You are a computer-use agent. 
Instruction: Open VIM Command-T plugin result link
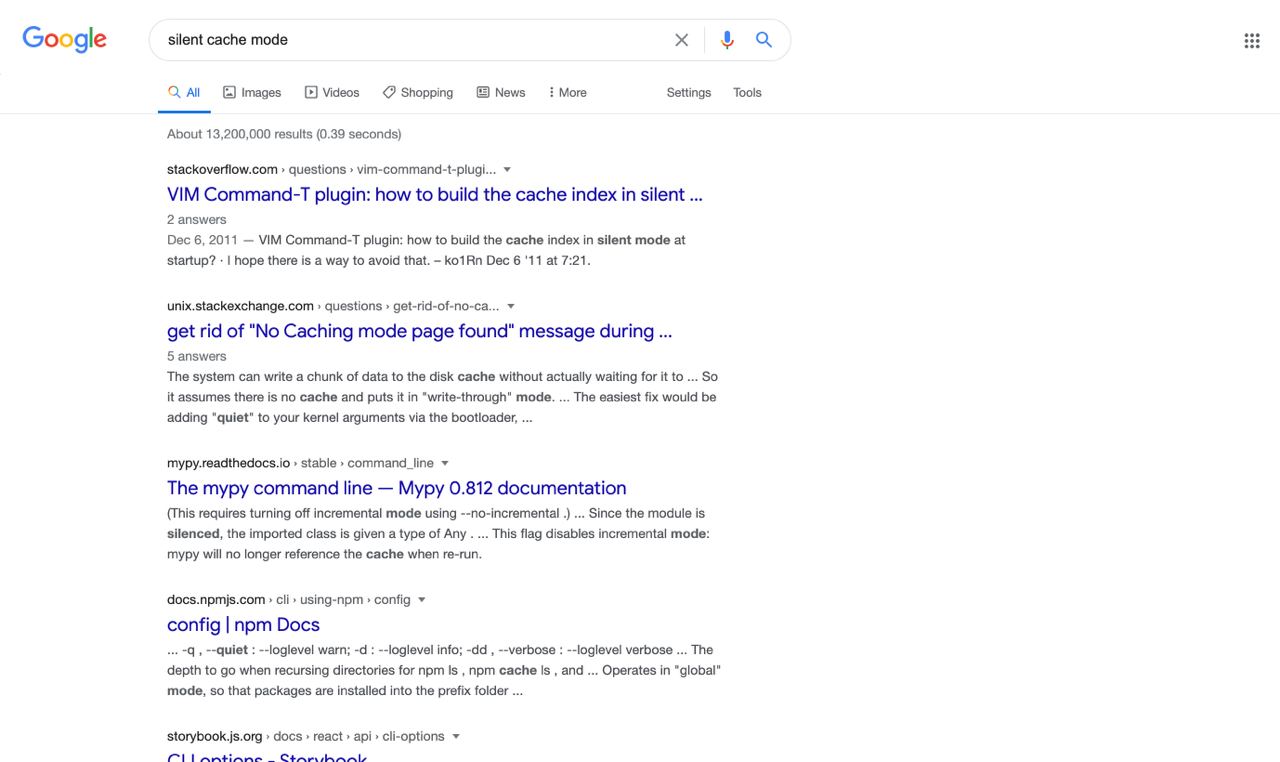click(435, 194)
